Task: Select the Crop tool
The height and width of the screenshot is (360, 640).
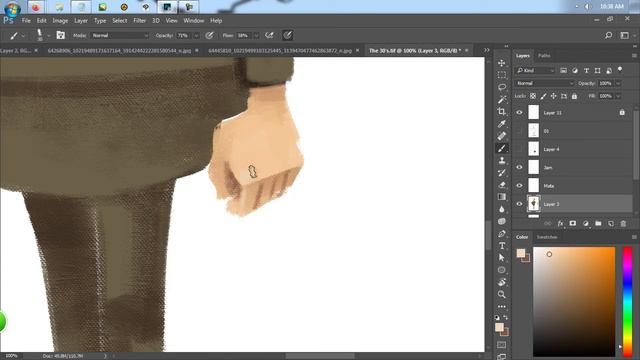Action: pyautogui.click(x=502, y=111)
